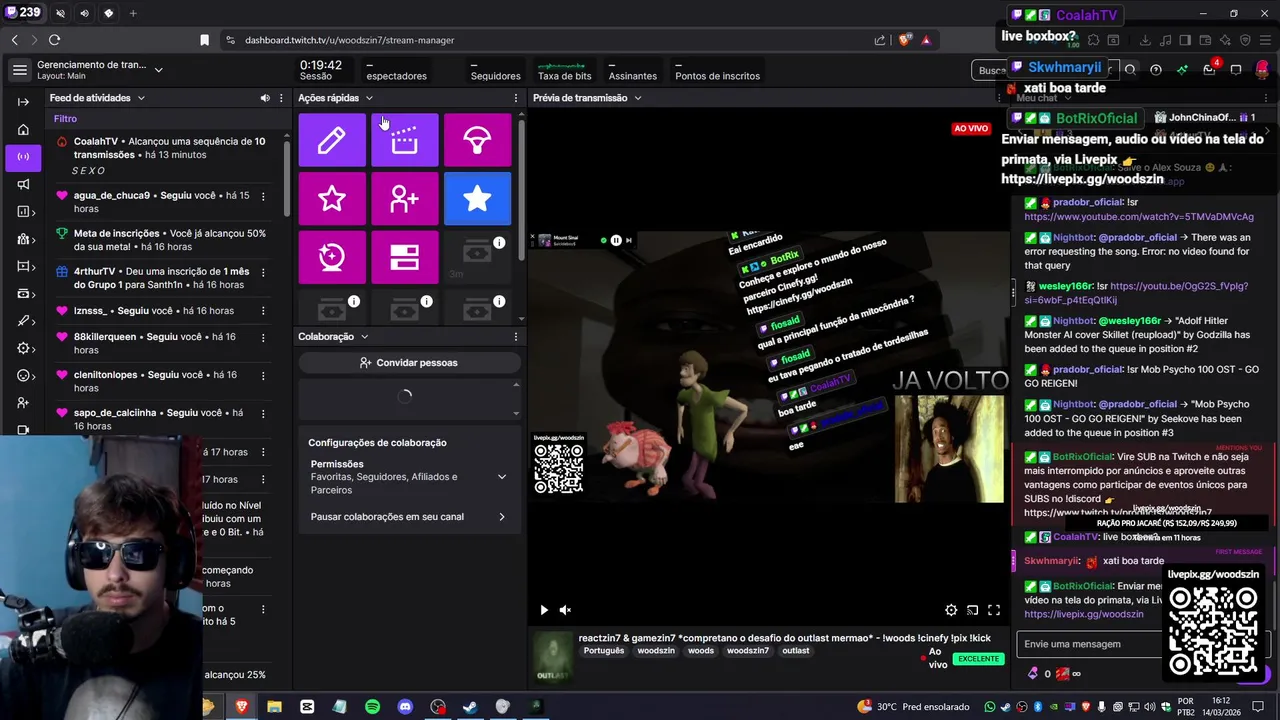Image resolution: width=1280 pixels, height=720 pixels.
Task: Click the dashboard search magnifier icon
Action: pos(1130,70)
